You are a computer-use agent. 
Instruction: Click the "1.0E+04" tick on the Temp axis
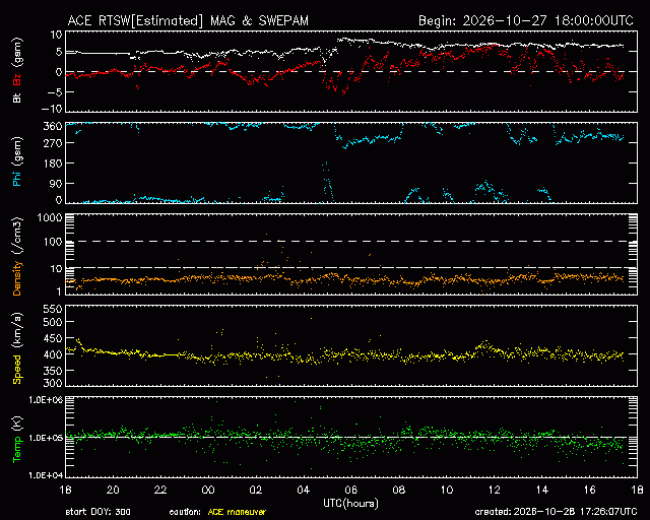(x=46, y=475)
